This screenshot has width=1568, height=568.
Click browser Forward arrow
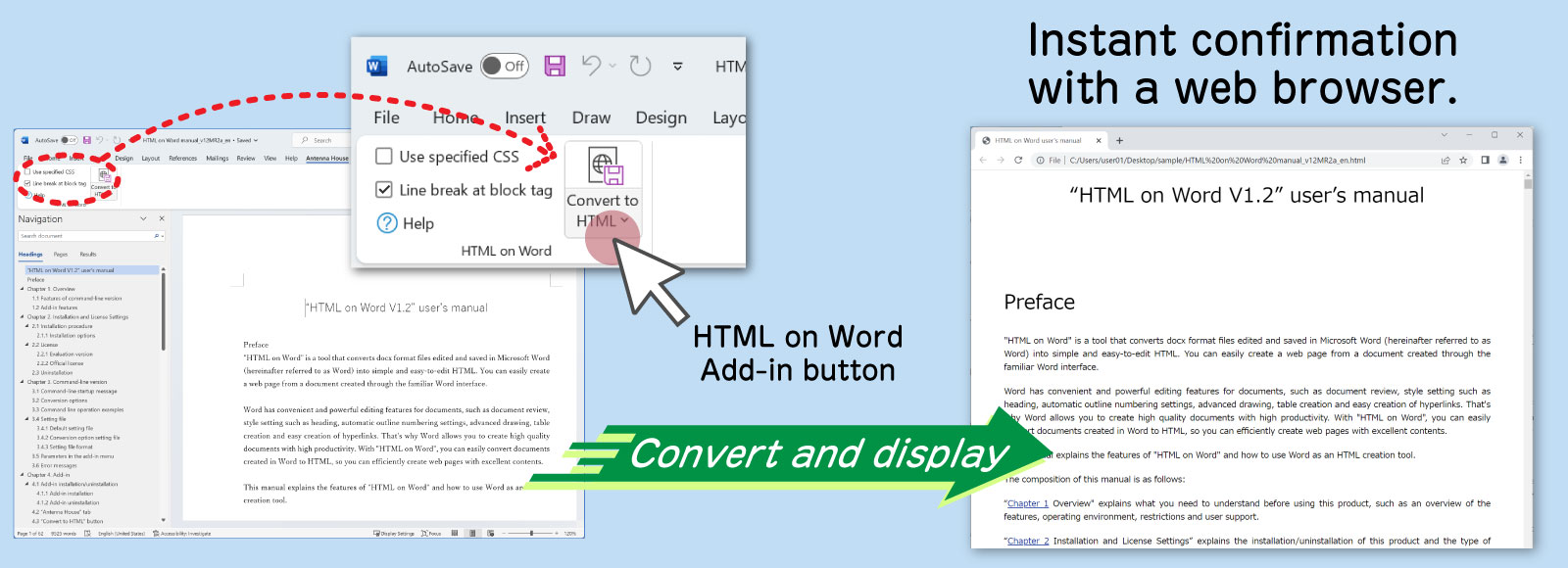coord(1001,160)
